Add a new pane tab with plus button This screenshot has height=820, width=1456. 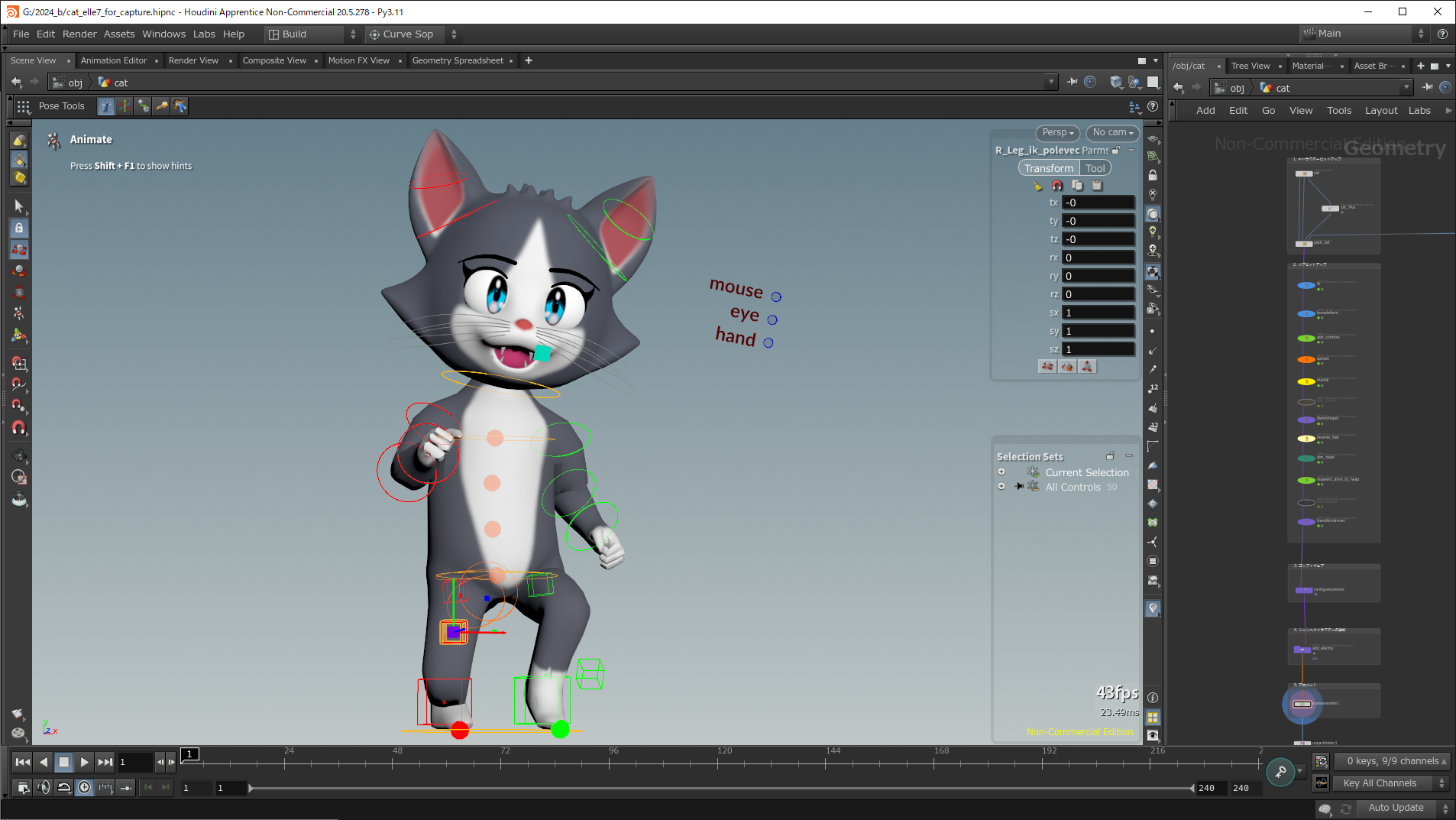pyautogui.click(x=528, y=60)
